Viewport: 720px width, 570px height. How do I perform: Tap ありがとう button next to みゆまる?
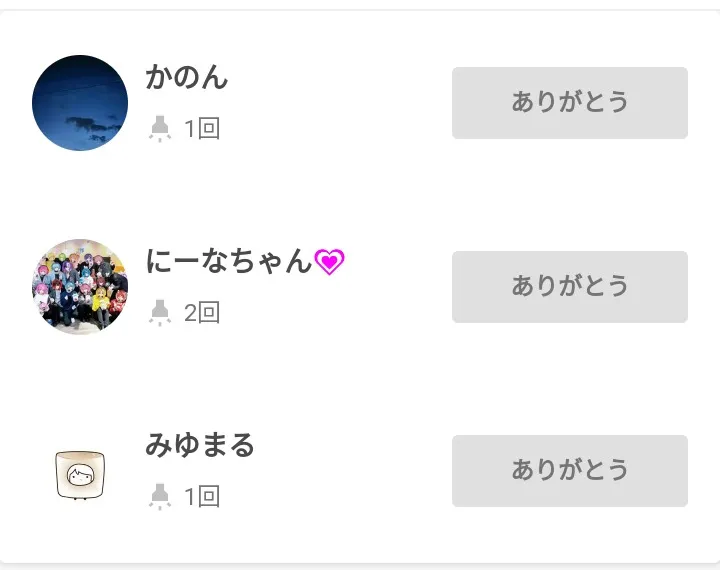pyautogui.click(x=569, y=471)
